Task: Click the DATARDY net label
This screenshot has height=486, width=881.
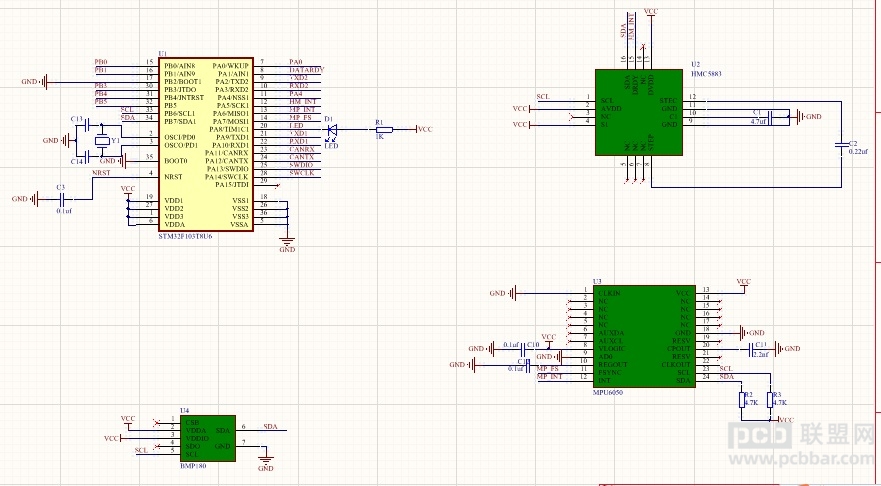Action: 307,70
